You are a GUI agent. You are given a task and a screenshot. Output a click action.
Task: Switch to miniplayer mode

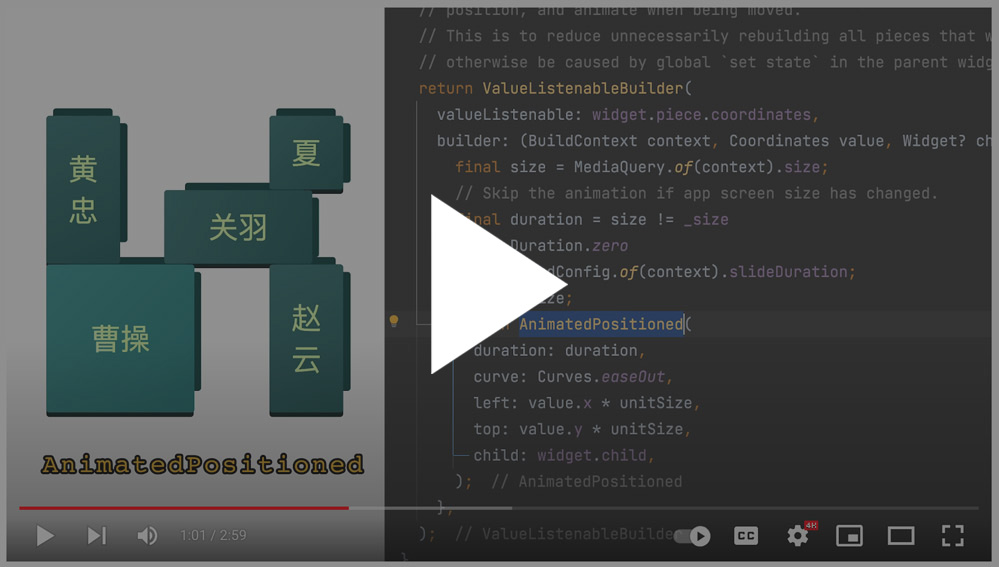coord(849,536)
